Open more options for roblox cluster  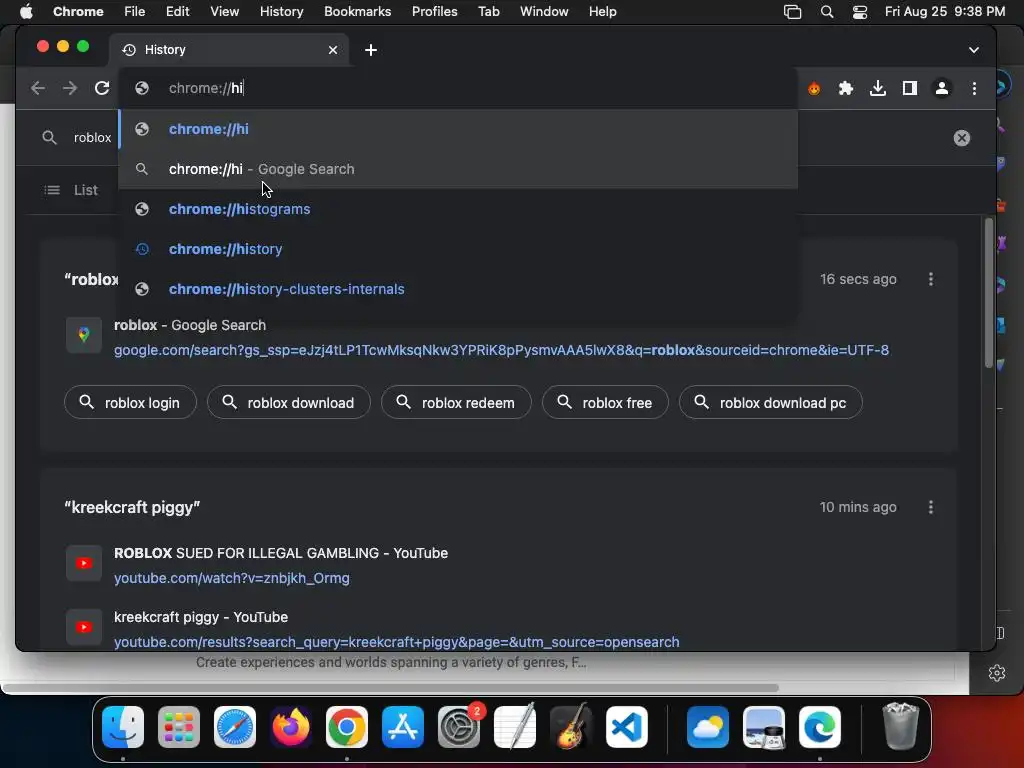931,280
